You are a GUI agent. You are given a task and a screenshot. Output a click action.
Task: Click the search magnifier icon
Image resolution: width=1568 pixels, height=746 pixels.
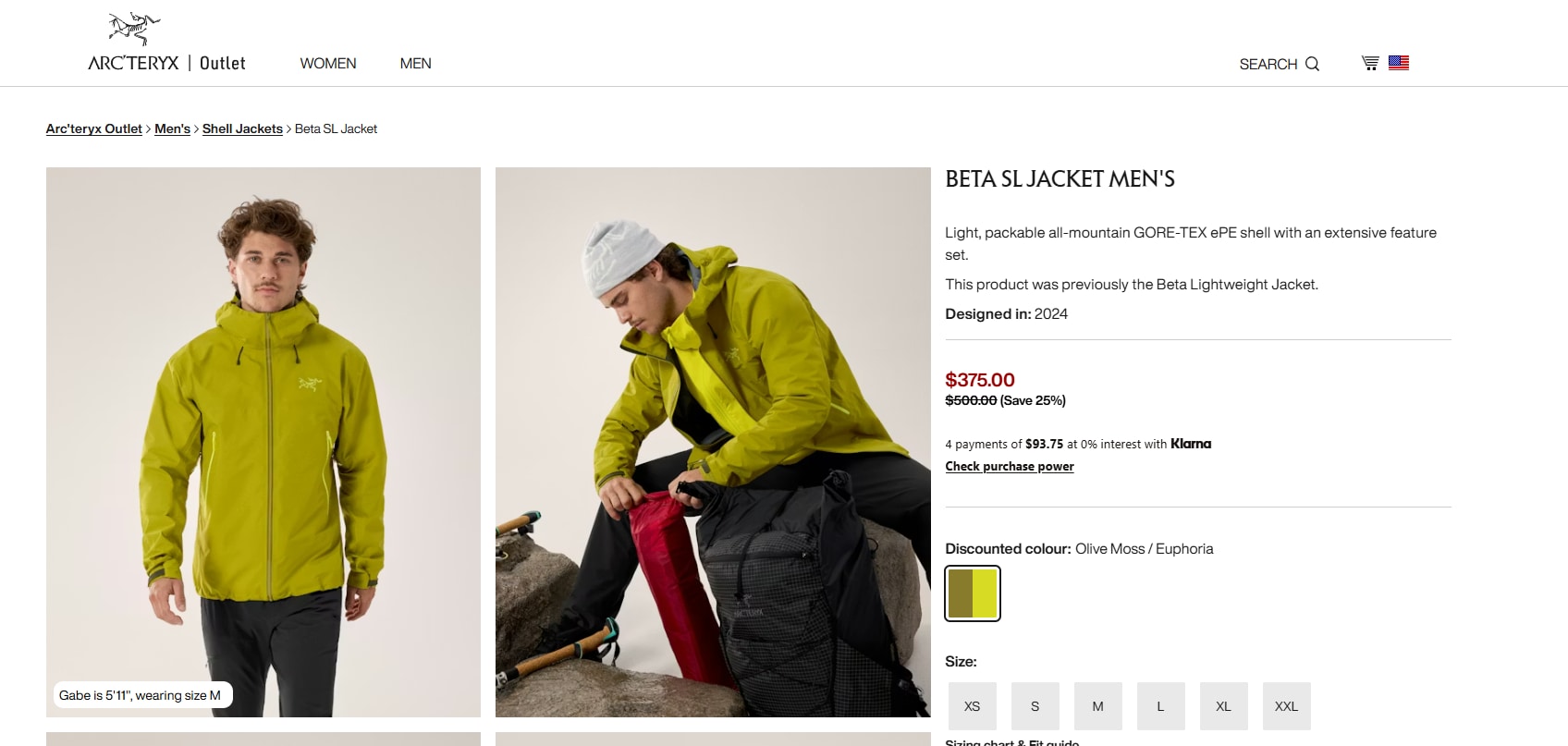tap(1312, 64)
